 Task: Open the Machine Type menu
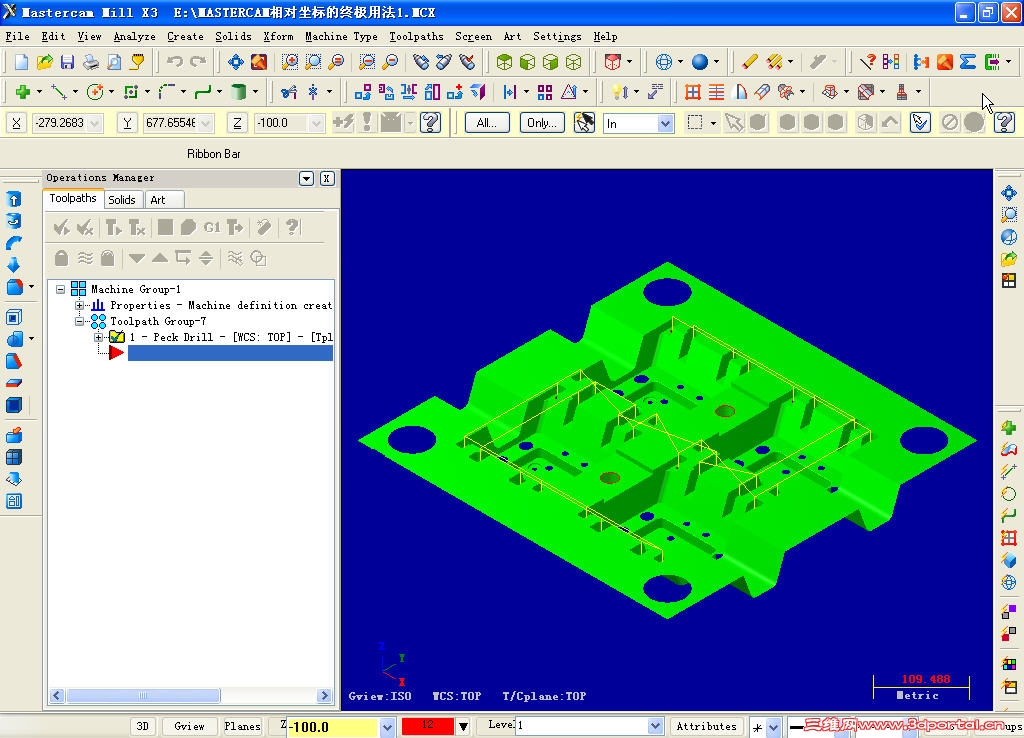coord(342,37)
